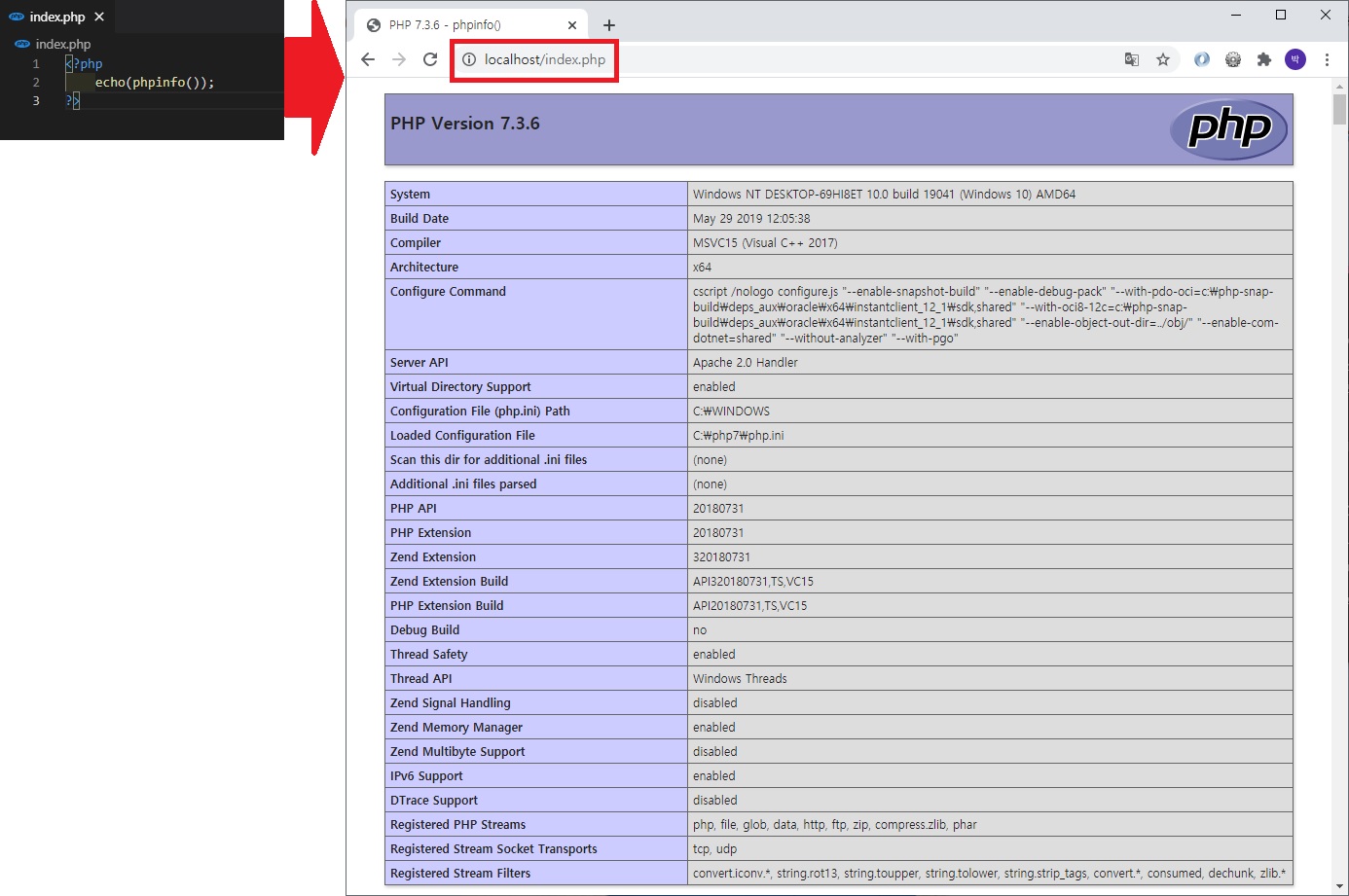Click the Zend Extension Build value
The height and width of the screenshot is (896, 1349).
click(753, 582)
